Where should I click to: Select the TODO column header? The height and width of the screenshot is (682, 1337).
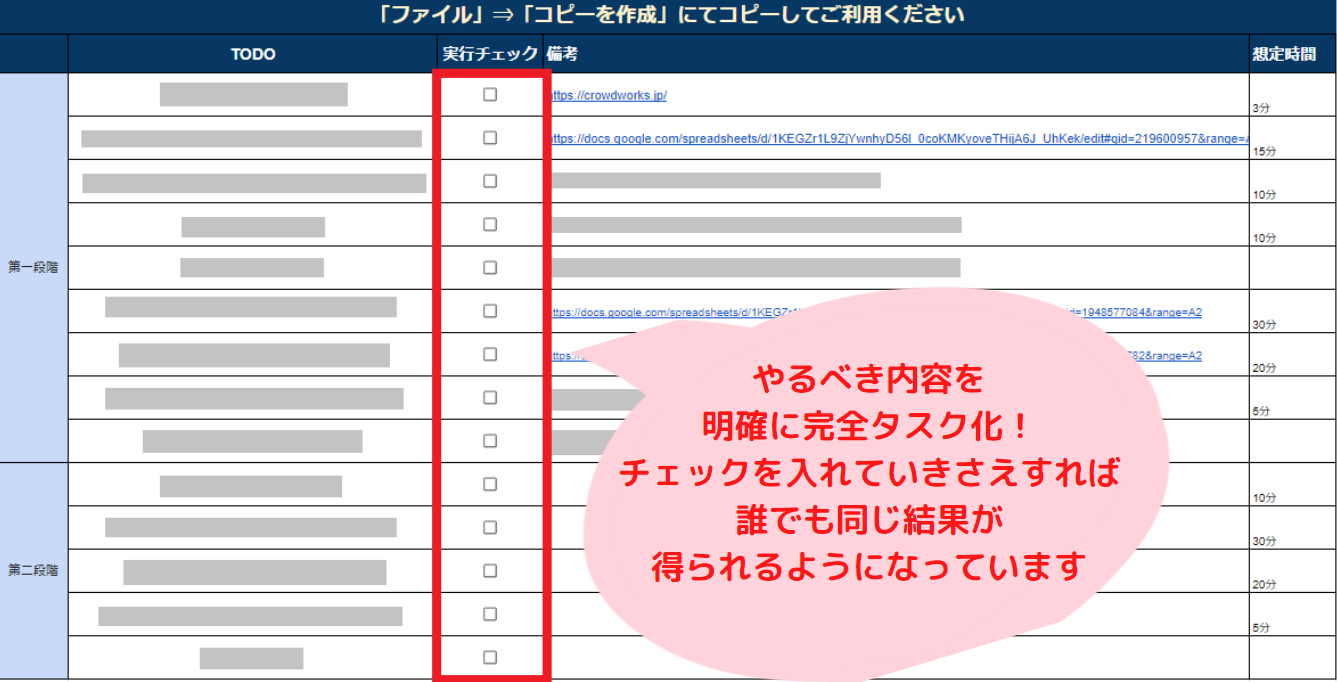pos(253,54)
